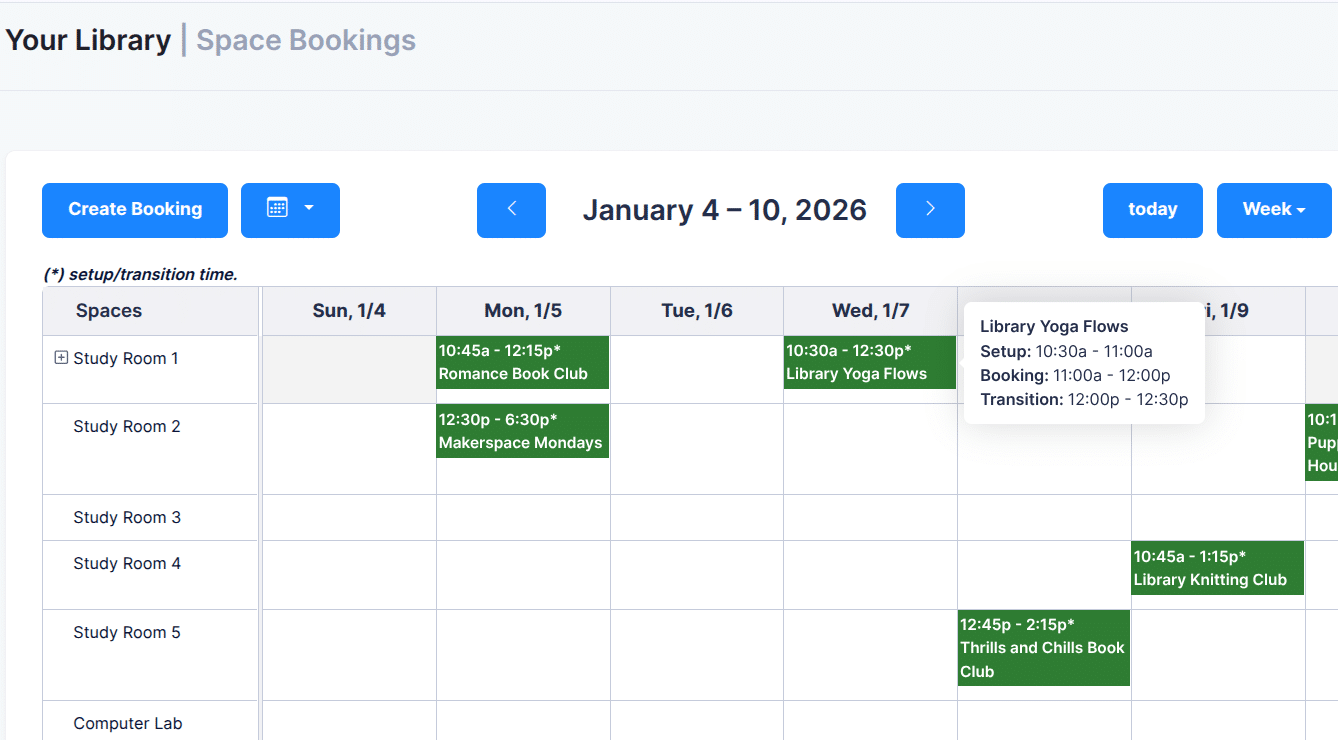Open the Romance Book Club booking
Image resolution: width=1338 pixels, height=740 pixels.
[522, 363]
